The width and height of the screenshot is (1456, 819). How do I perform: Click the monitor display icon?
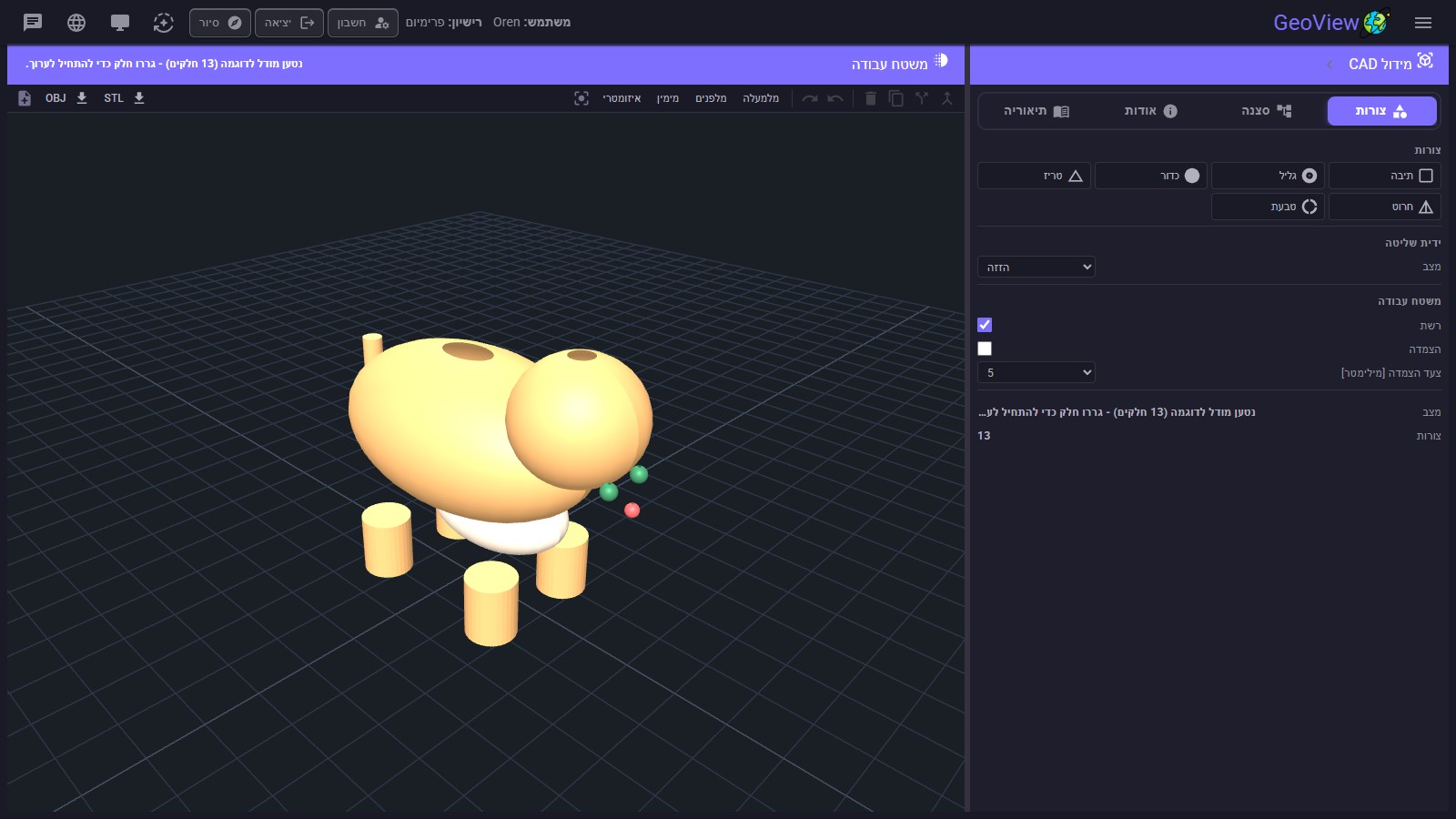click(x=120, y=23)
